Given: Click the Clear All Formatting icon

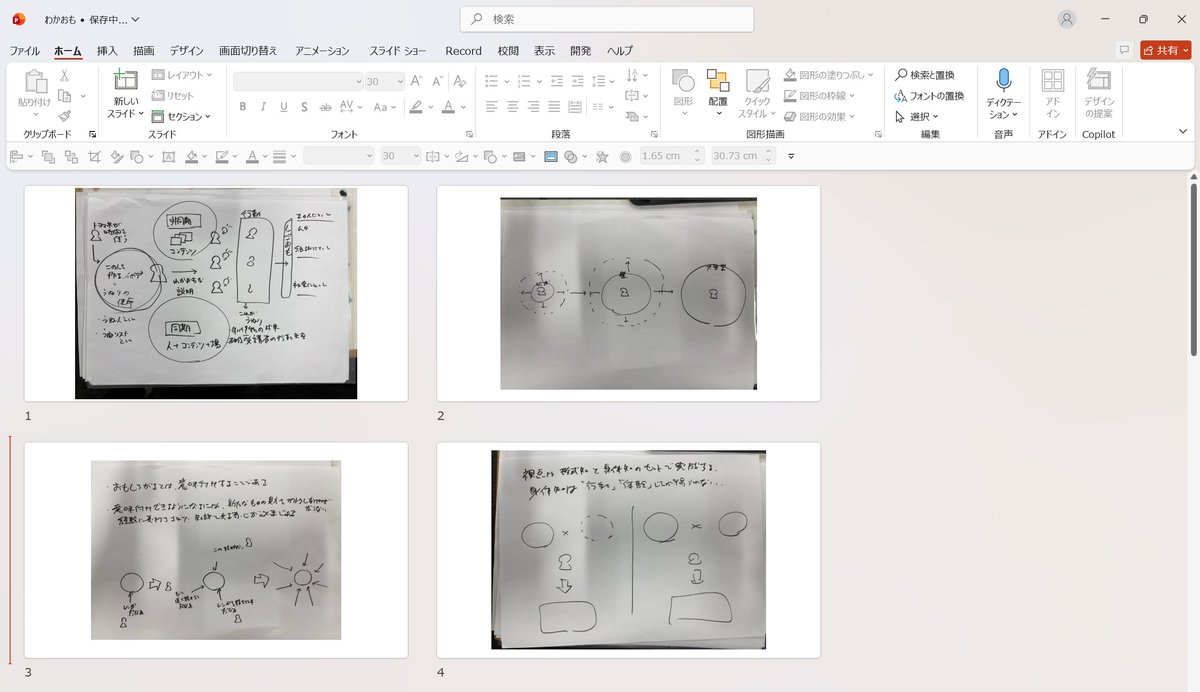Looking at the screenshot, I should click(459, 81).
